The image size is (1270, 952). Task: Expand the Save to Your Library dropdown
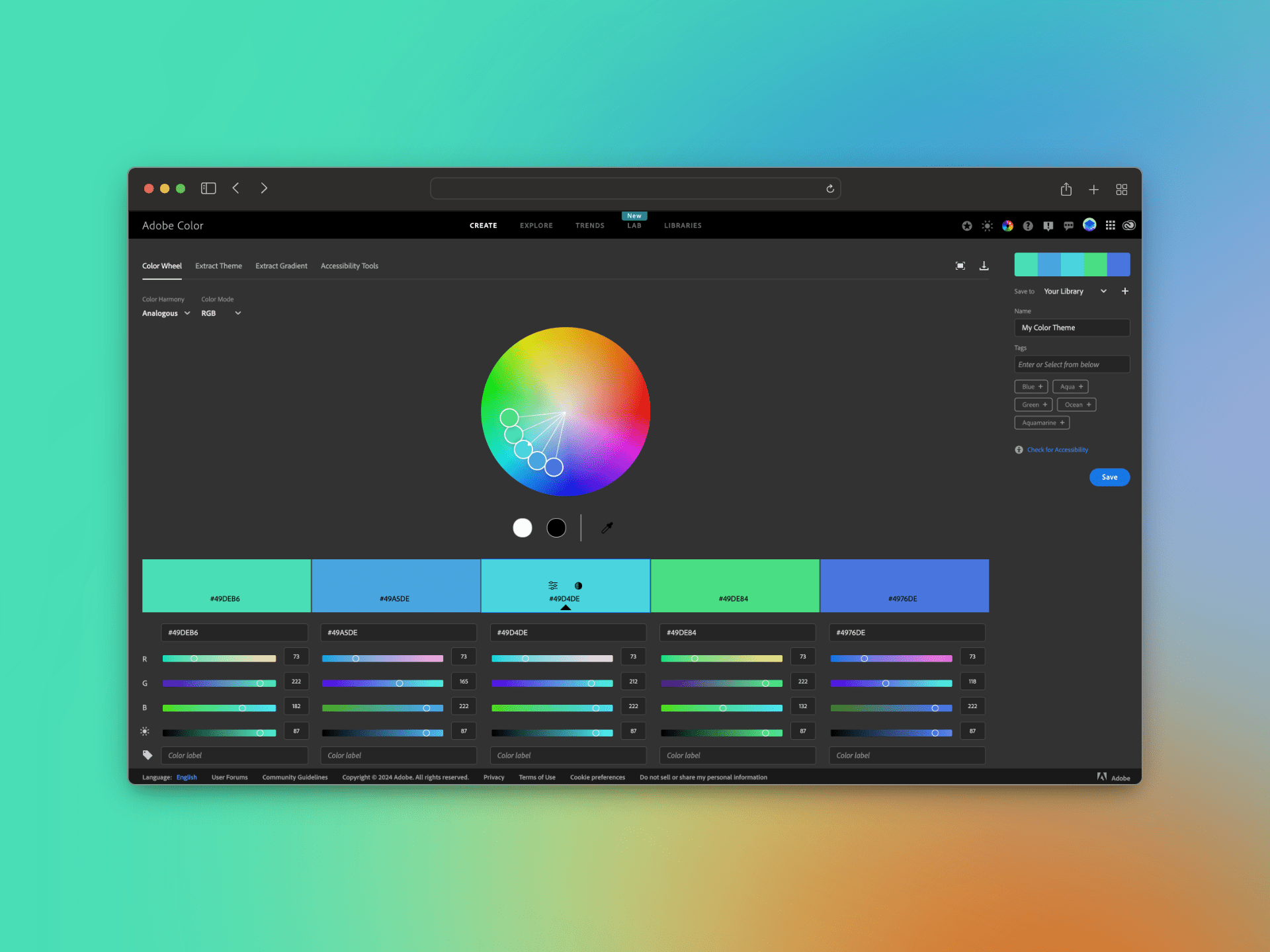[x=1075, y=292]
